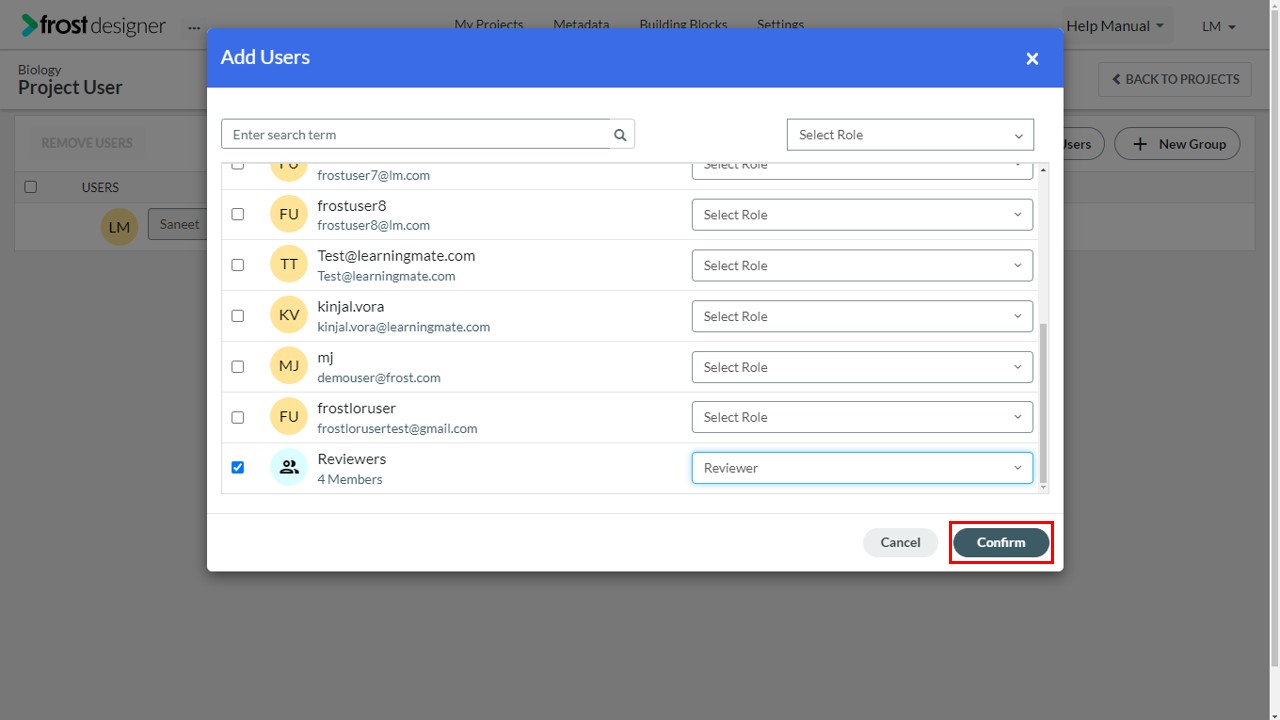Check the mj user checkbox
Image resolution: width=1280 pixels, height=720 pixels.
[237, 367]
